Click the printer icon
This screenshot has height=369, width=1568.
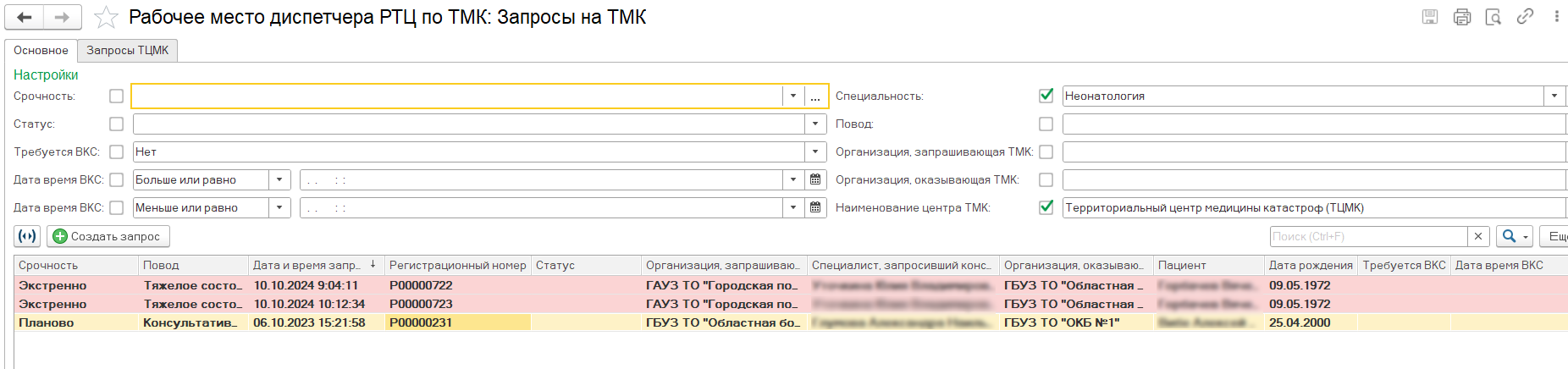1462,17
